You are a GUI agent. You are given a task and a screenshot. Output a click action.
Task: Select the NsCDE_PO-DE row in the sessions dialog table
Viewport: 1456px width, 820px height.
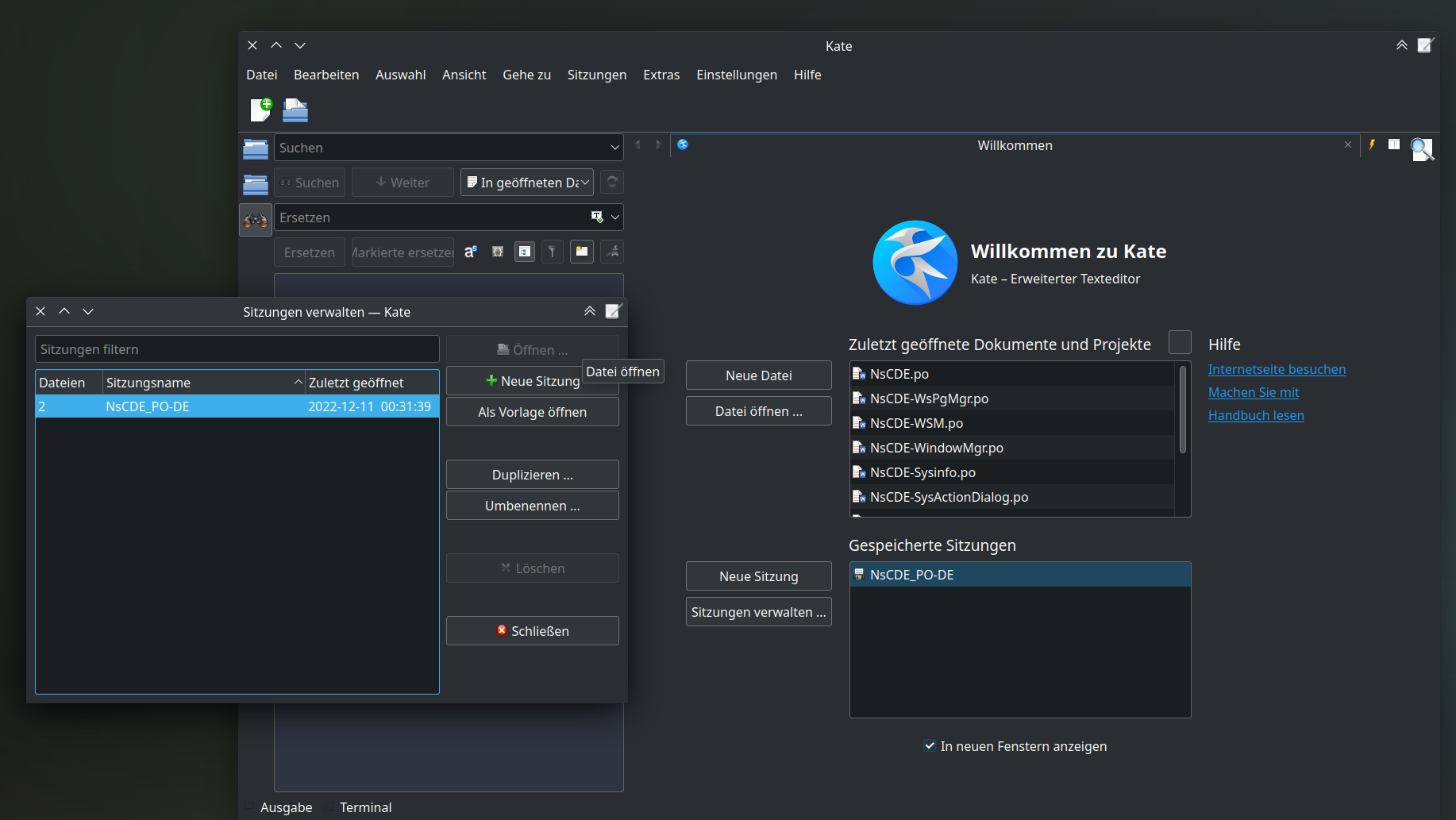click(x=237, y=406)
